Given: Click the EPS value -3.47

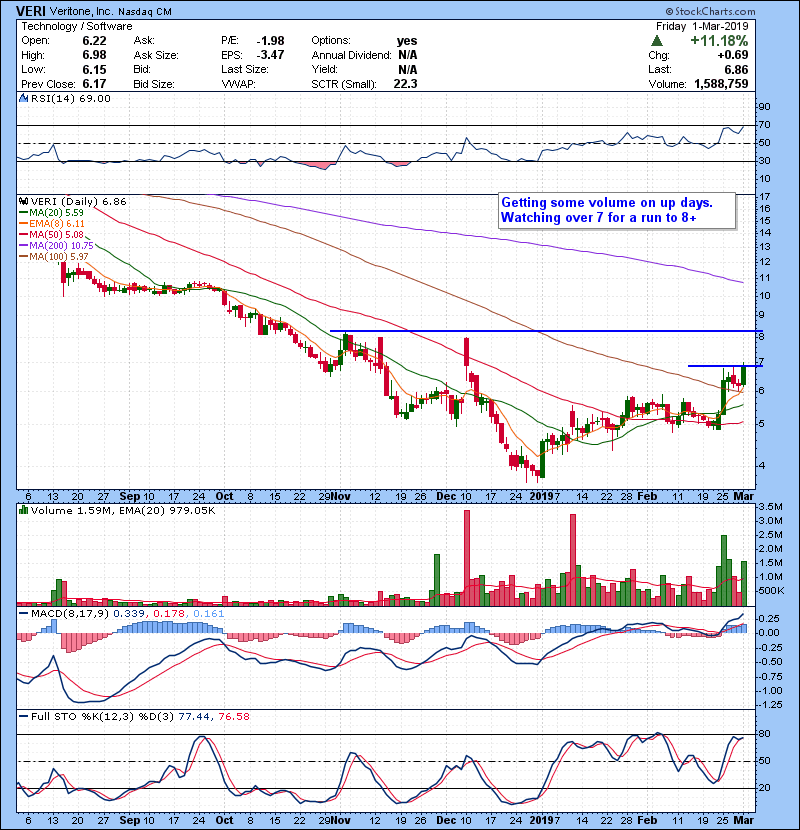Looking at the screenshot, I should click(271, 55).
